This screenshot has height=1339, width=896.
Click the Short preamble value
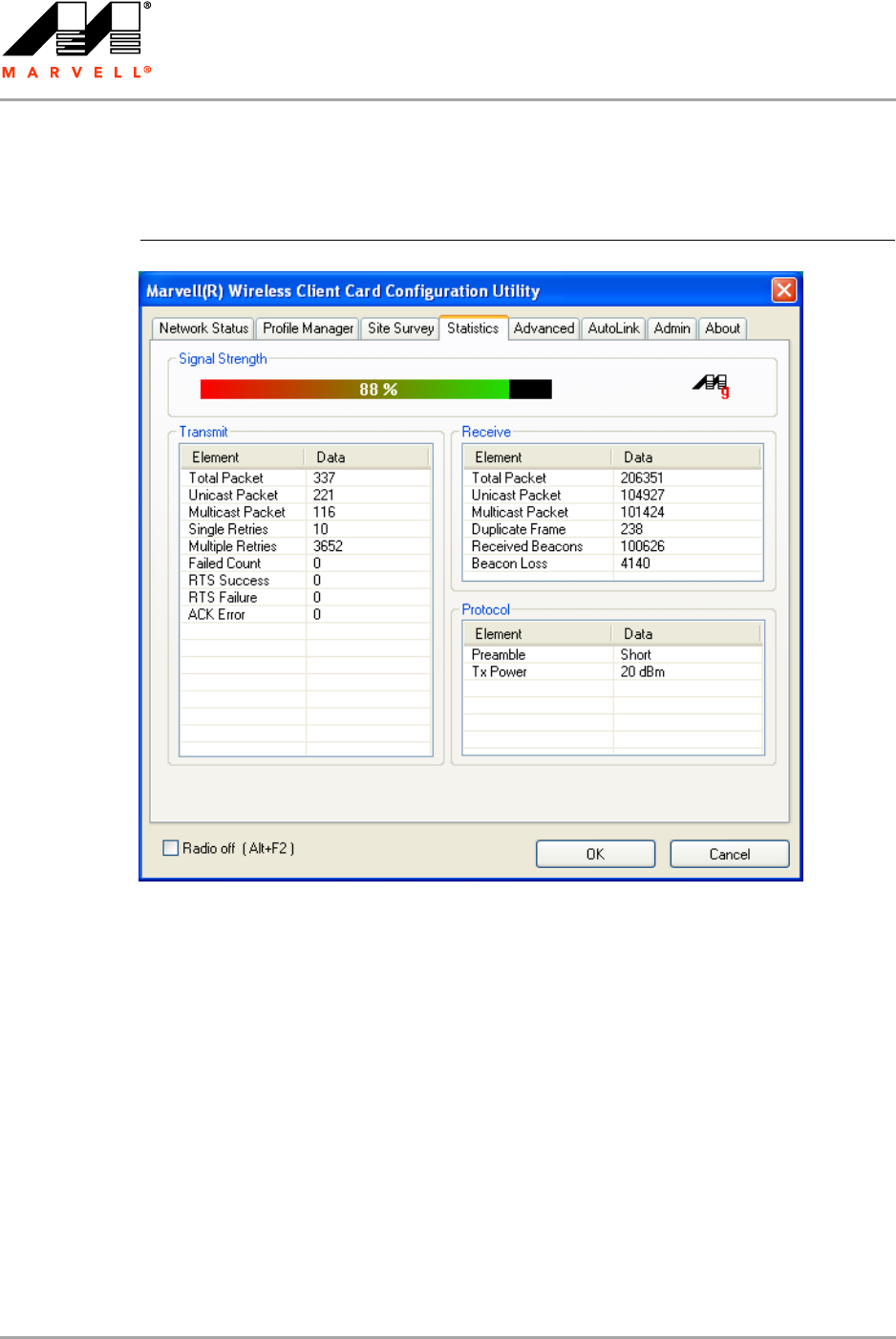click(635, 655)
